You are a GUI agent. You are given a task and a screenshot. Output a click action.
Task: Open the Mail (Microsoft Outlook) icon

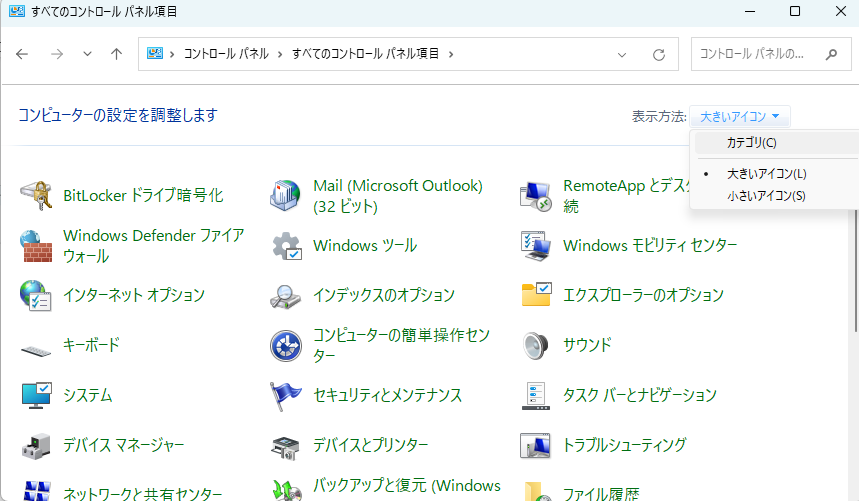(x=285, y=195)
